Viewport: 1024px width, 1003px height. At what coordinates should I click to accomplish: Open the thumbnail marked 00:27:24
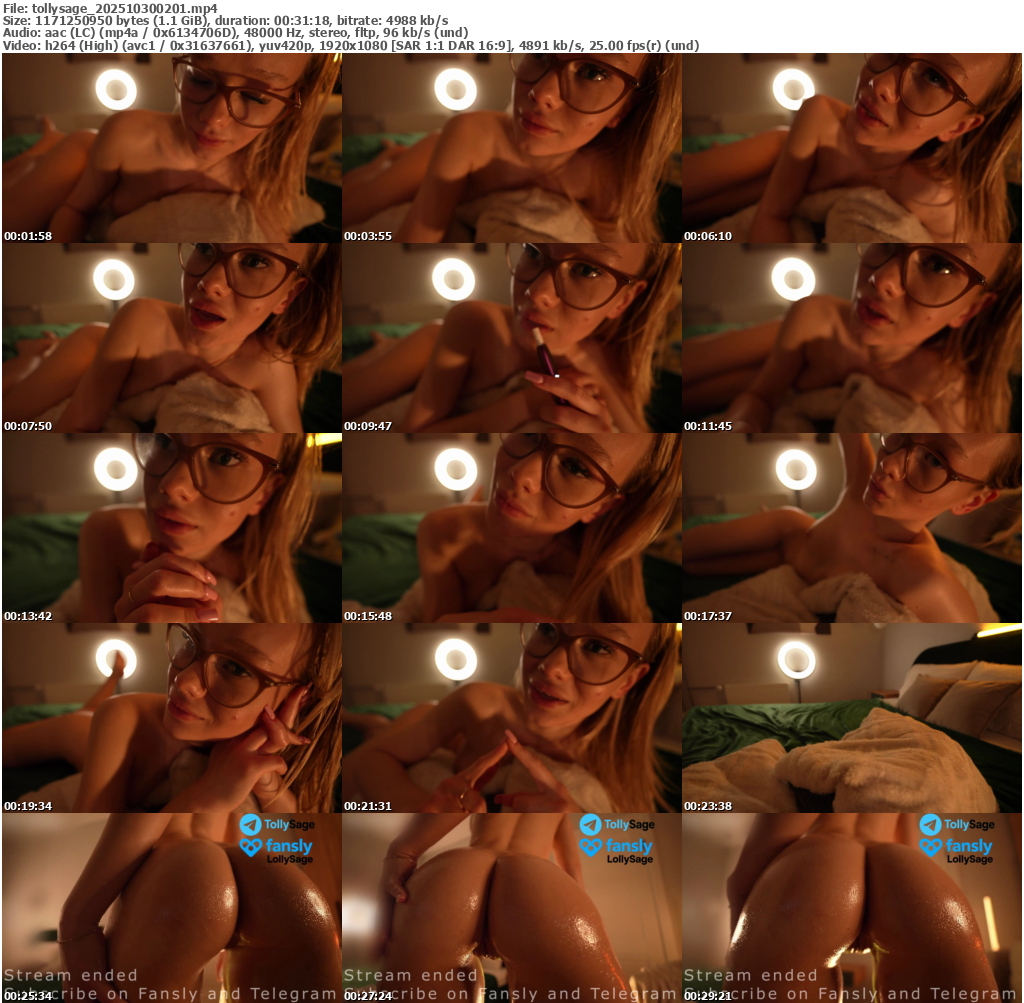pos(512,908)
